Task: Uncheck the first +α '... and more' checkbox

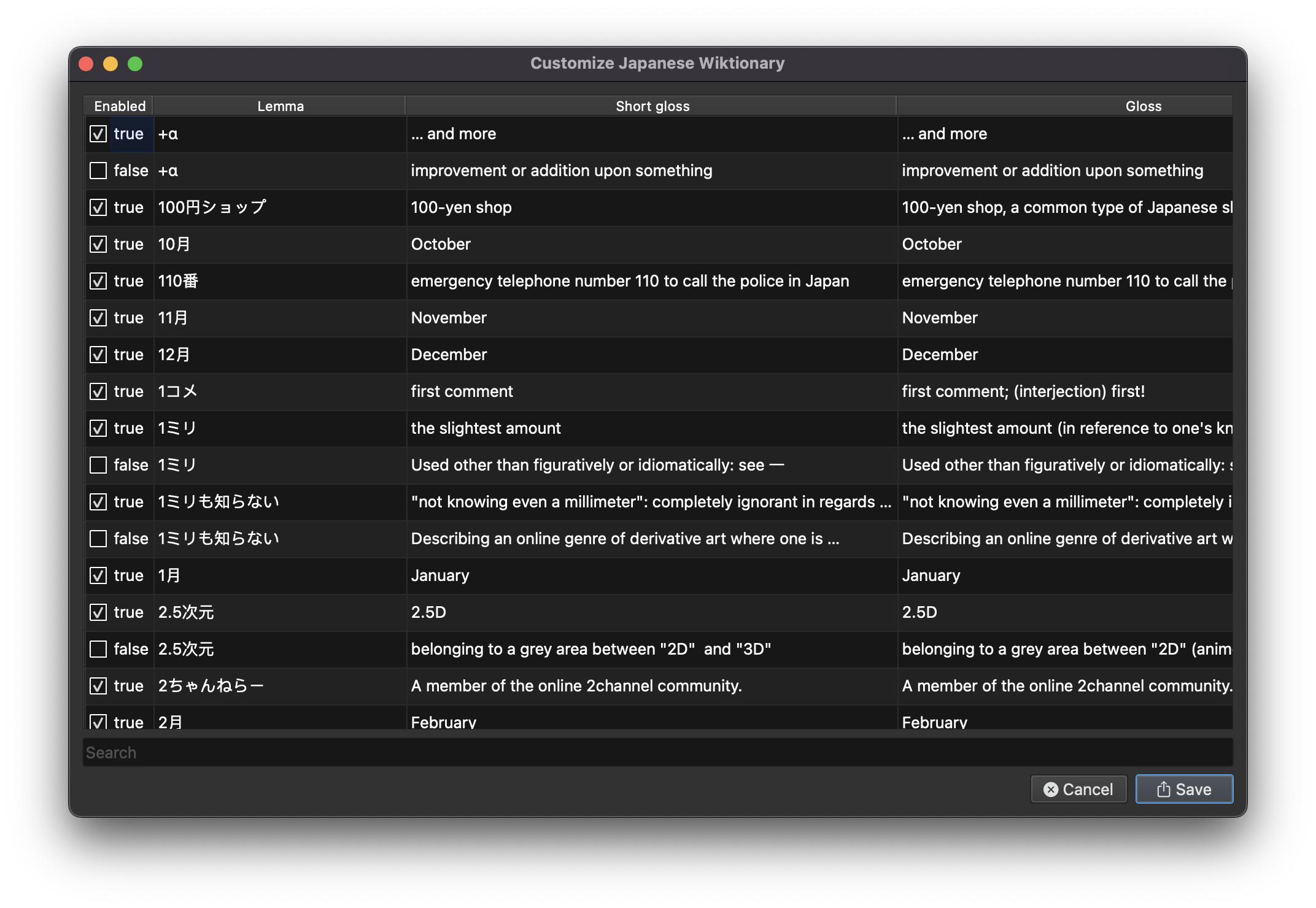Action: (x=98, y=134)
